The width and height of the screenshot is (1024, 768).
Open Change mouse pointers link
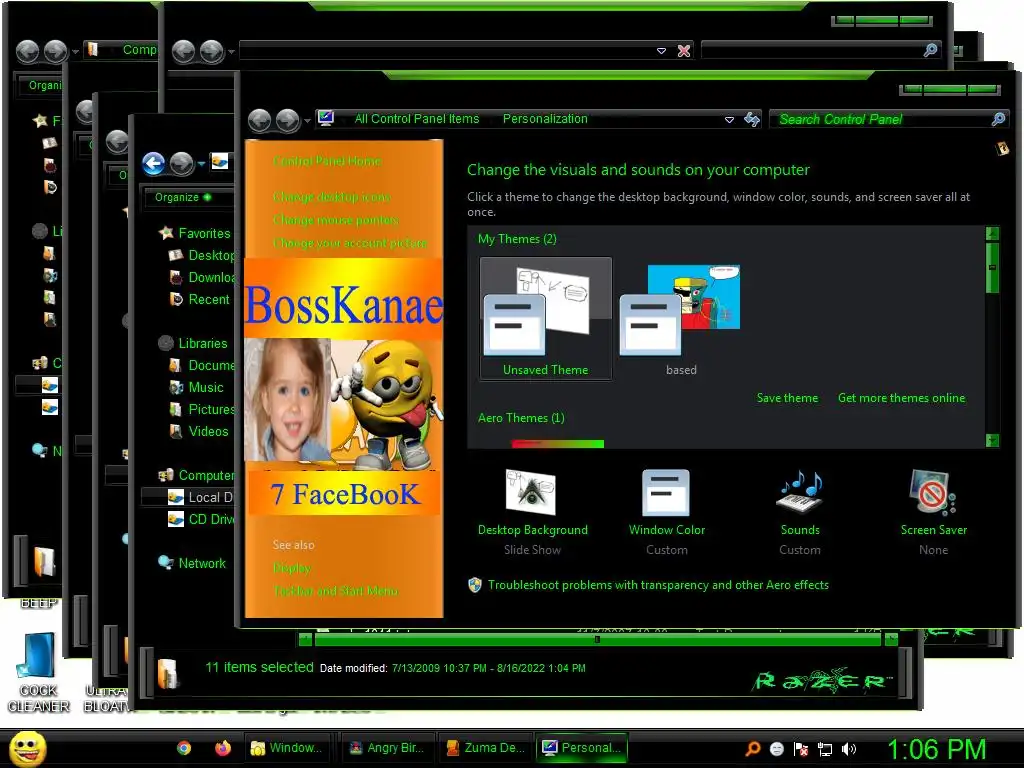(x=336, y=220)
